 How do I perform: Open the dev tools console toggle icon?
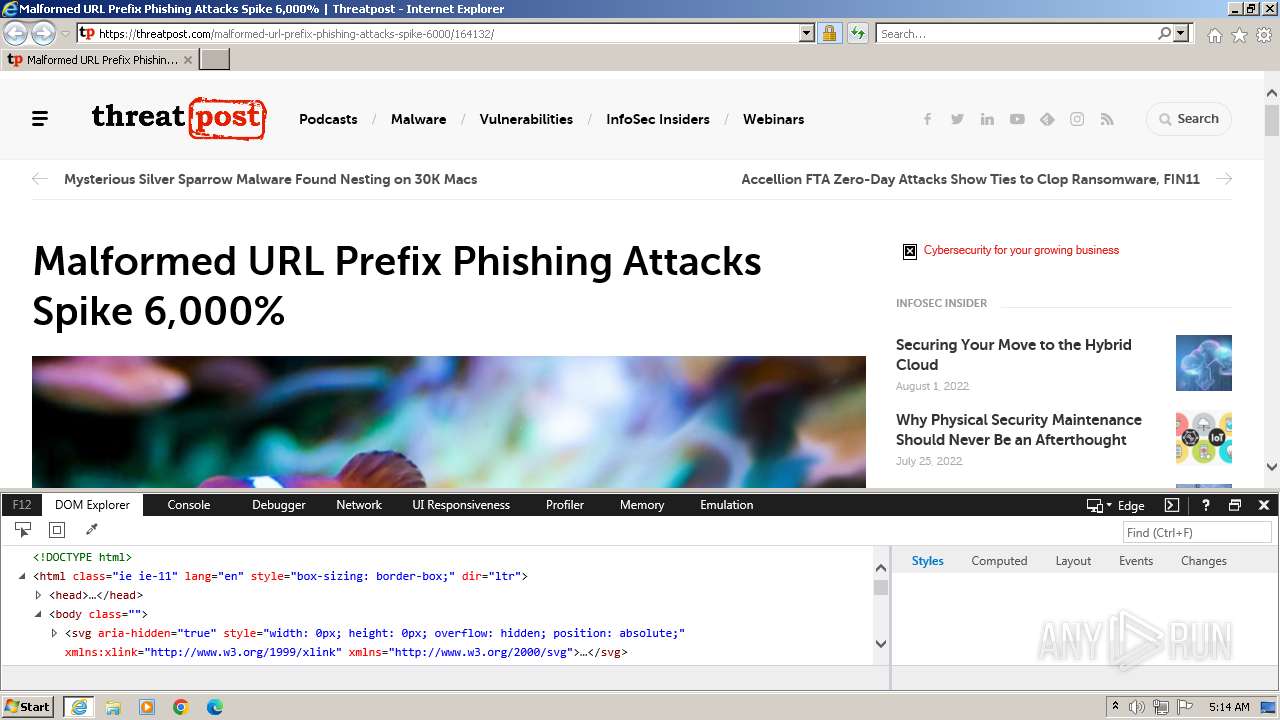pyautogui.click(x=1172, y=505)
